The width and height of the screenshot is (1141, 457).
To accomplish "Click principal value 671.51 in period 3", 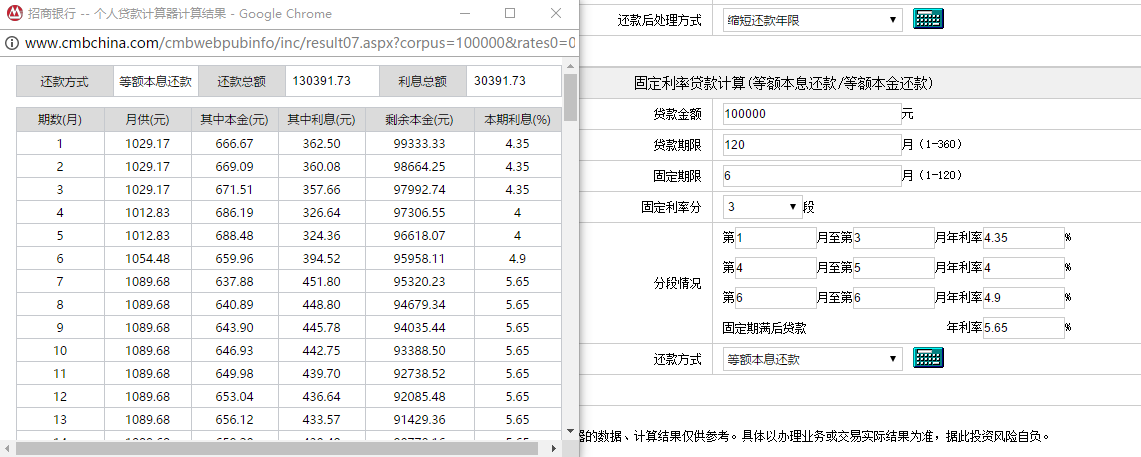I will [x=235, y=189].
